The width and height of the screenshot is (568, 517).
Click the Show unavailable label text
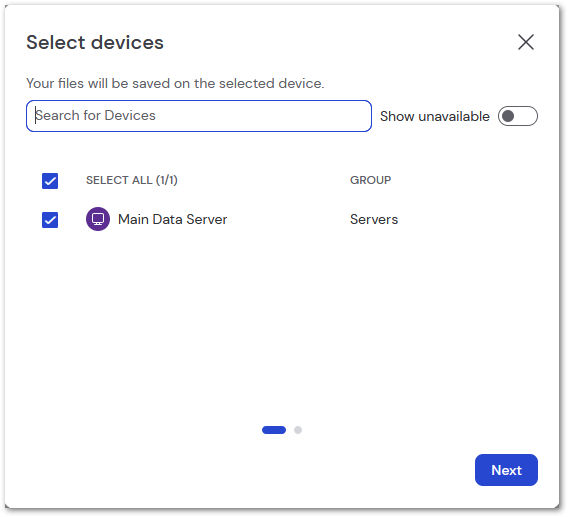tap(435, 116)
